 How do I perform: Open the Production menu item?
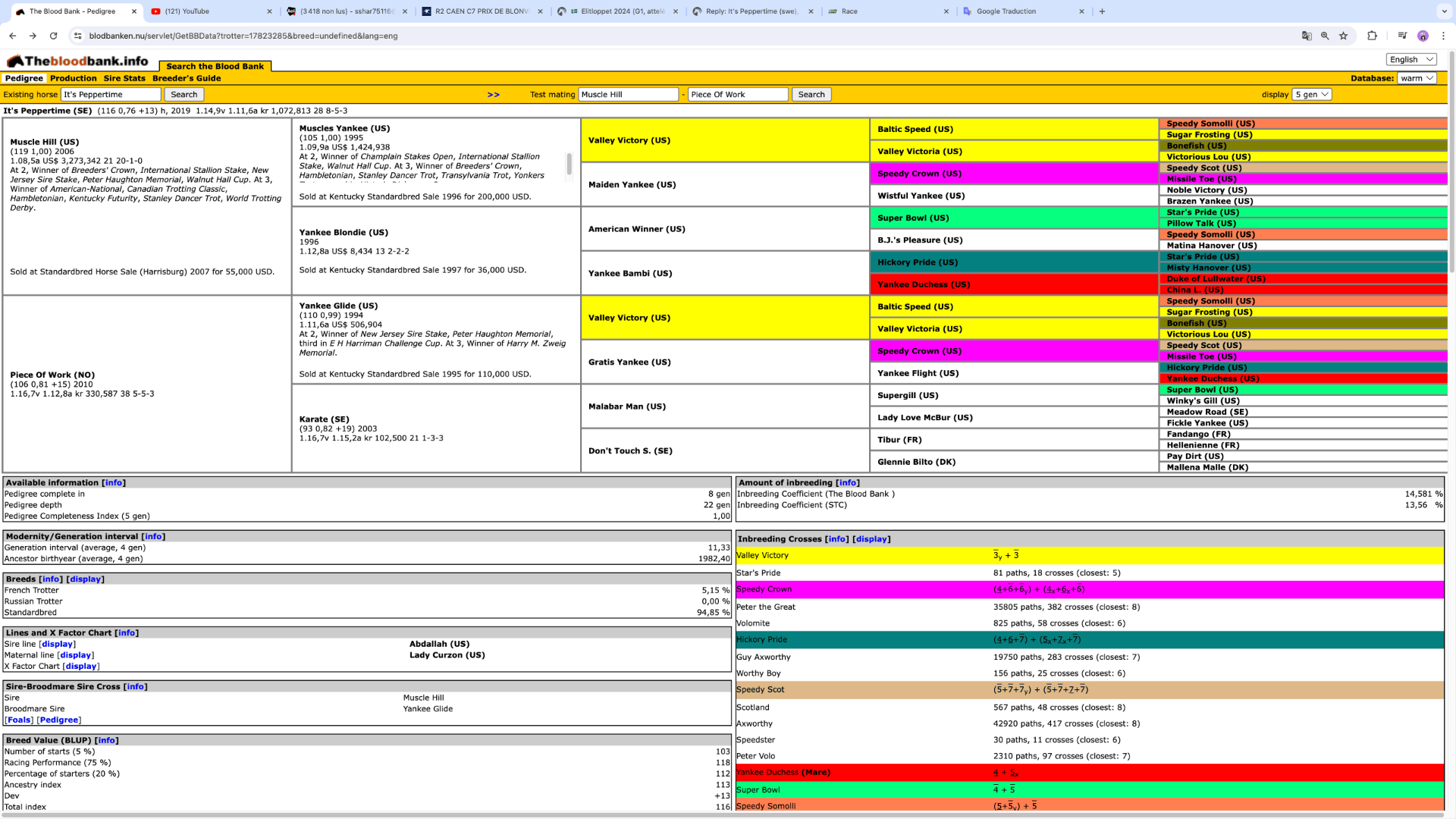(x=74, y=78)
